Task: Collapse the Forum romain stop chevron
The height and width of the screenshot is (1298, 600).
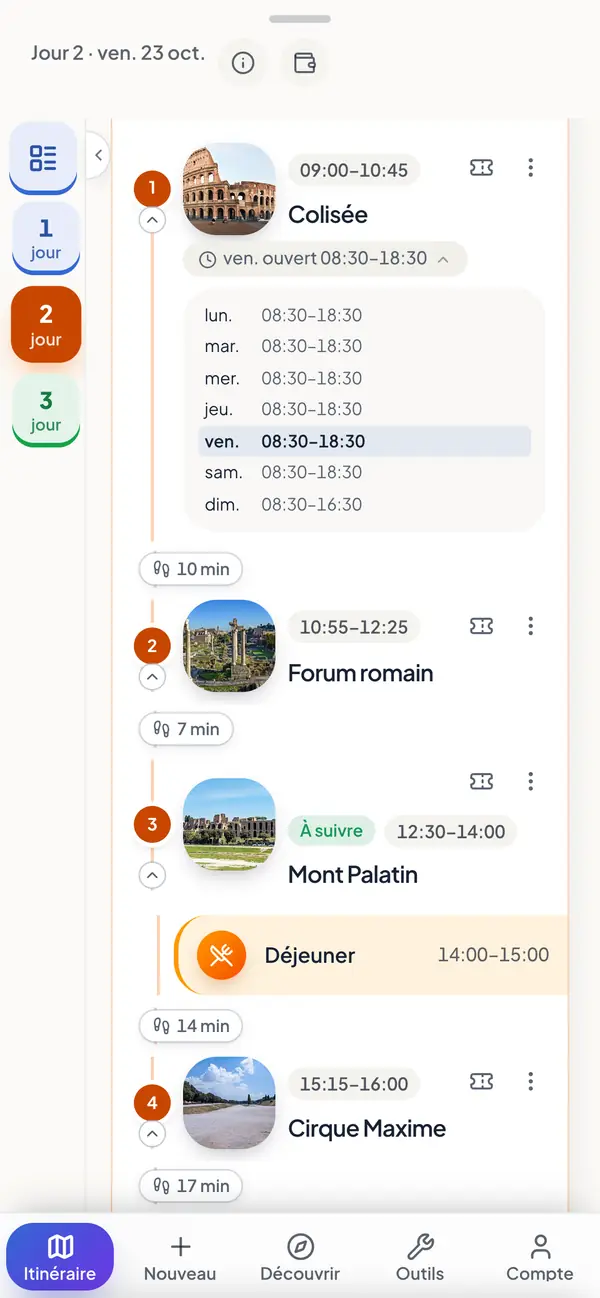Action: [152, 677]
